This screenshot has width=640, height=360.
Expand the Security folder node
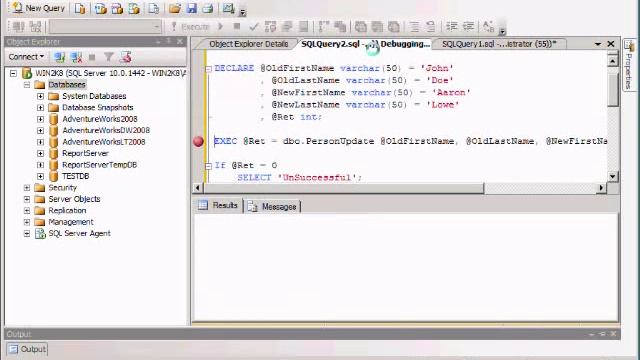[x=27, y=188]
